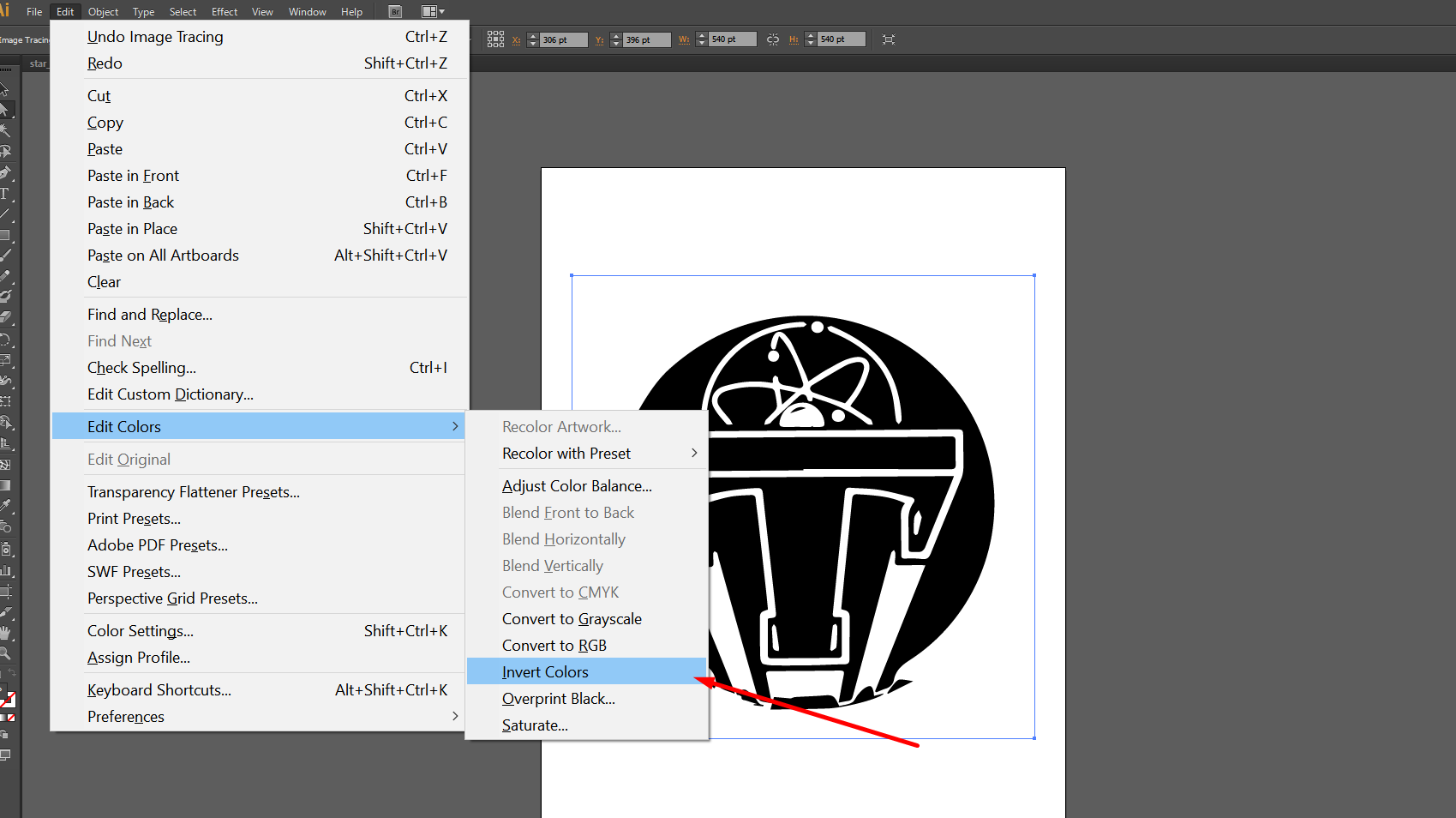Image resolution: width=1456 pixels, height=818 pixels.
Task: Open Color Settings entry
Action: 259,630
